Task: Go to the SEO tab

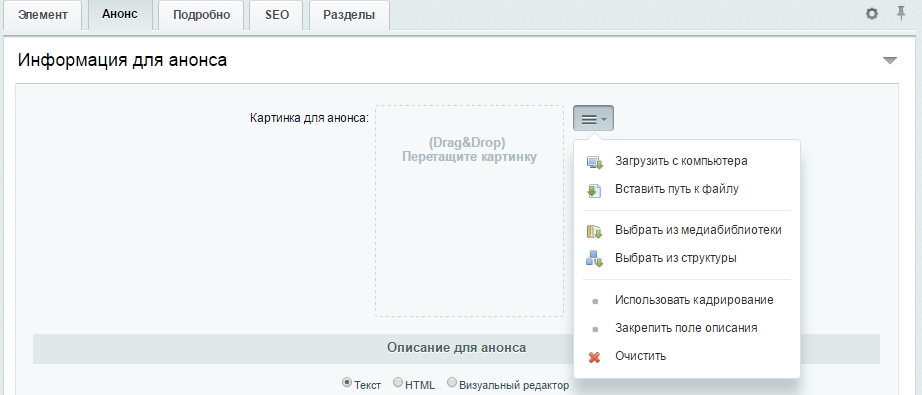Action: pos(276,15)
